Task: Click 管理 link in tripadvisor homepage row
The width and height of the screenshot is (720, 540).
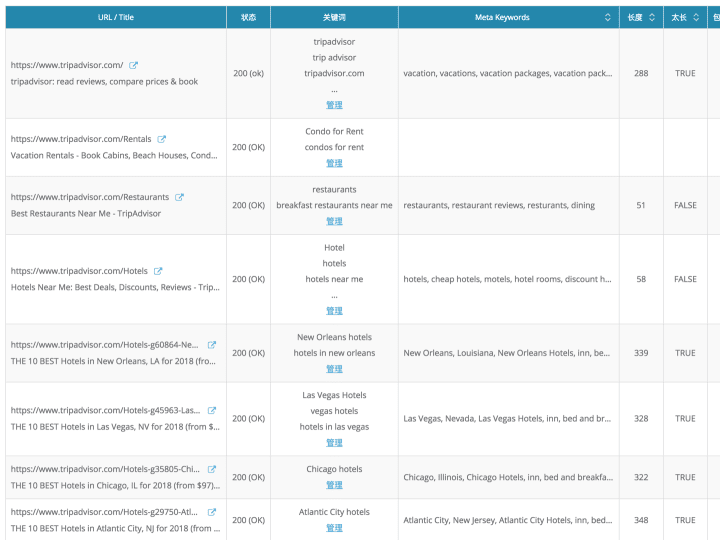Action: coord(334,105)
